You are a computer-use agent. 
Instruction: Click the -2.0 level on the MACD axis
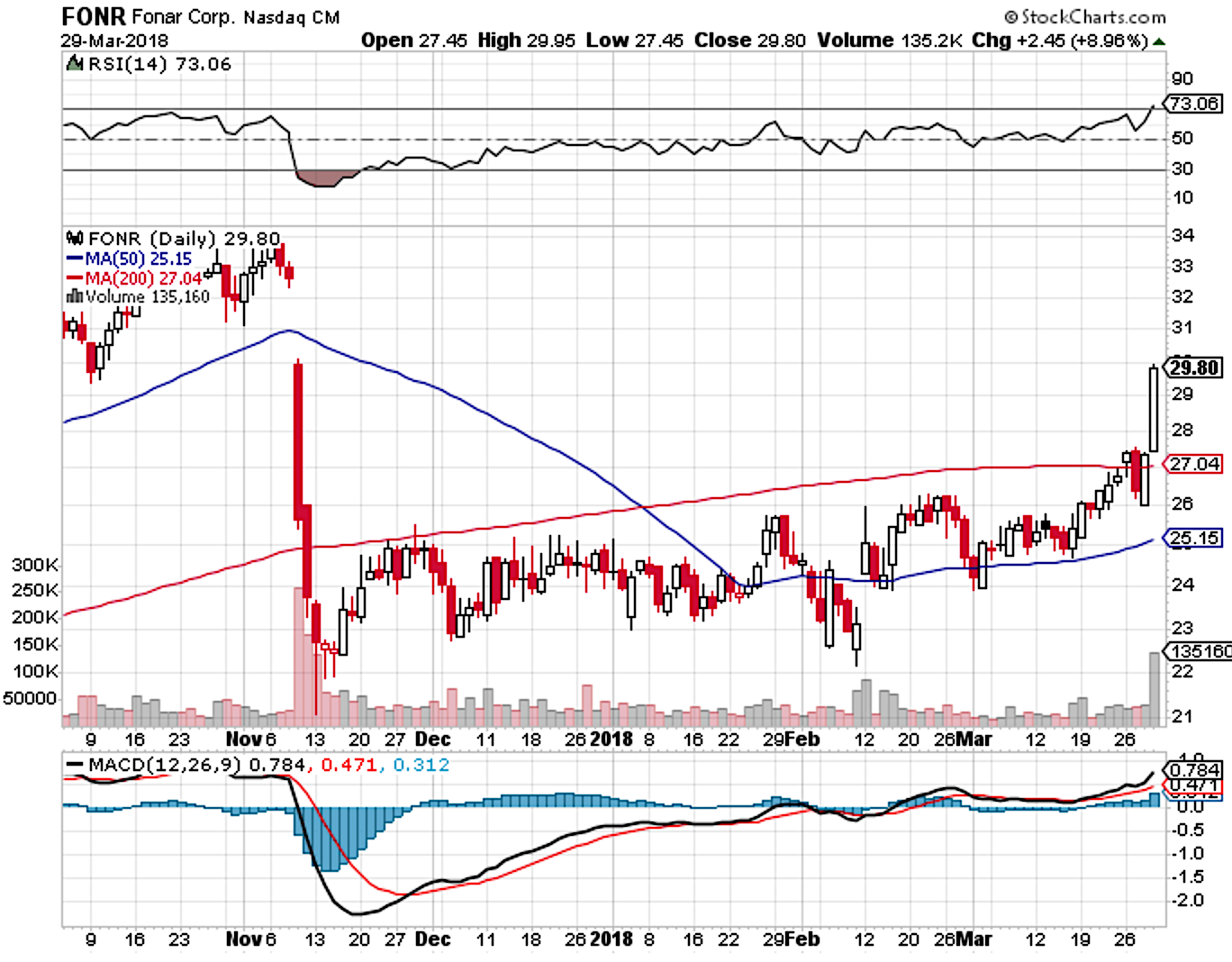(x=1189, y=901)
